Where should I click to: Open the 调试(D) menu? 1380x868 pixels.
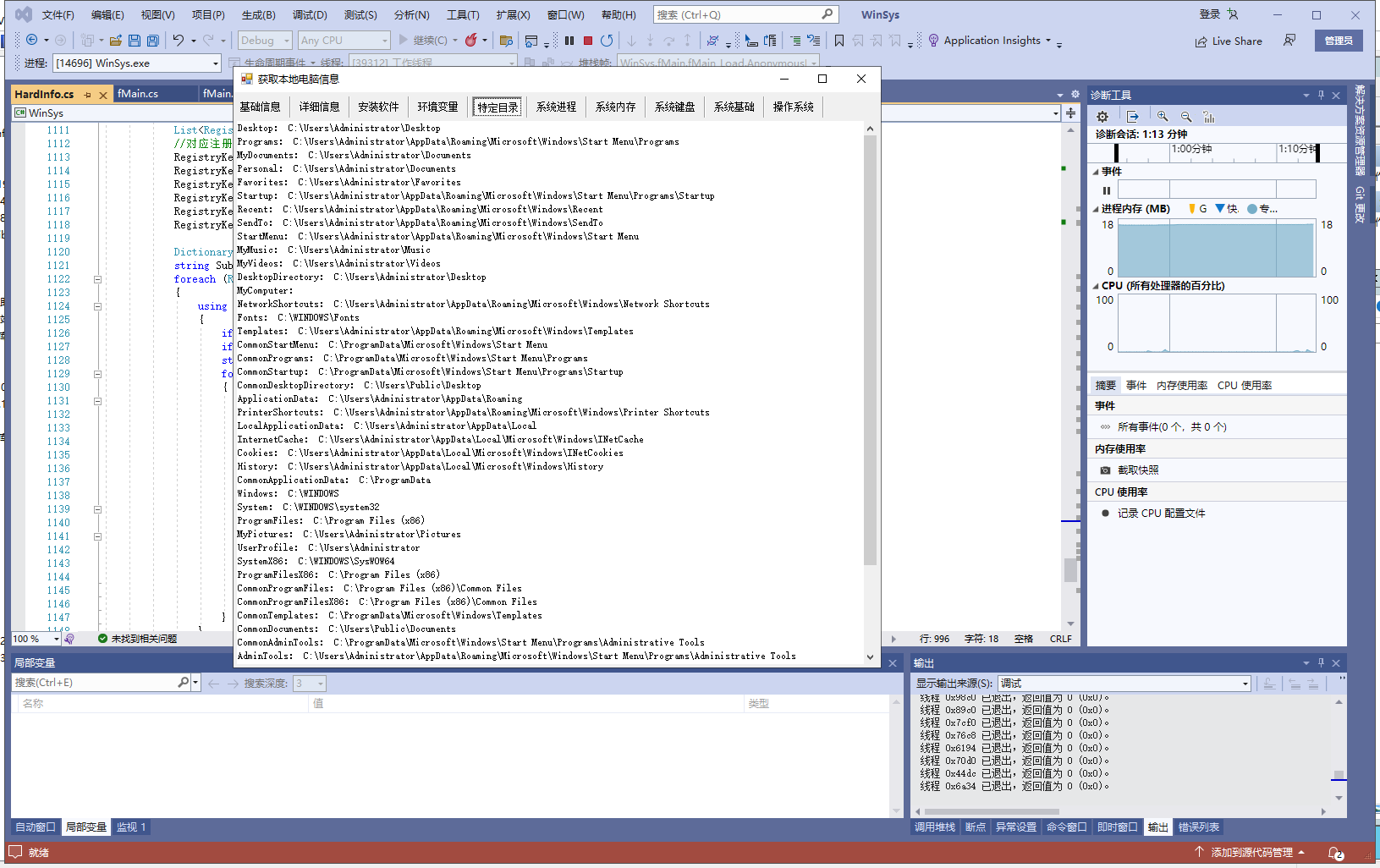pos(310,15)
